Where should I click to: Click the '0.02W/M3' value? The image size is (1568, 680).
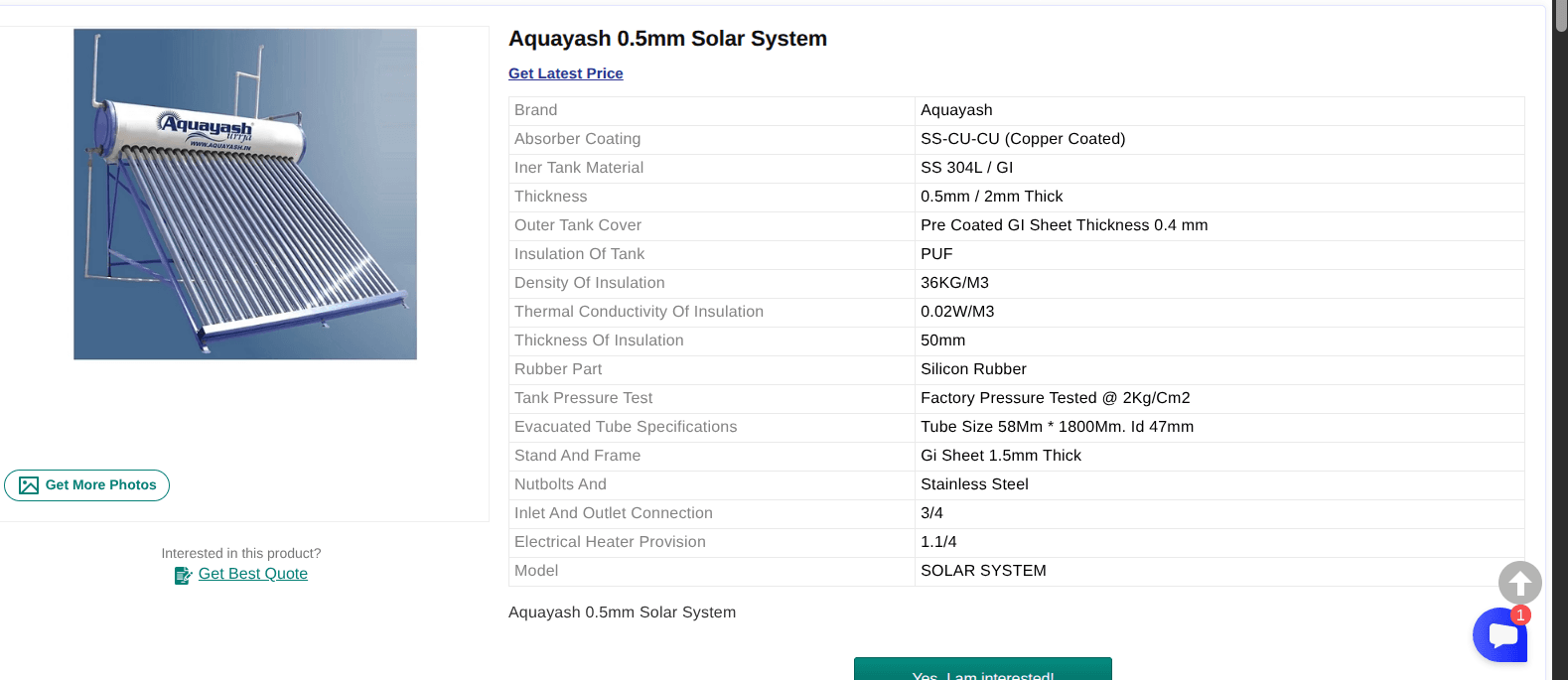point(957,312)
